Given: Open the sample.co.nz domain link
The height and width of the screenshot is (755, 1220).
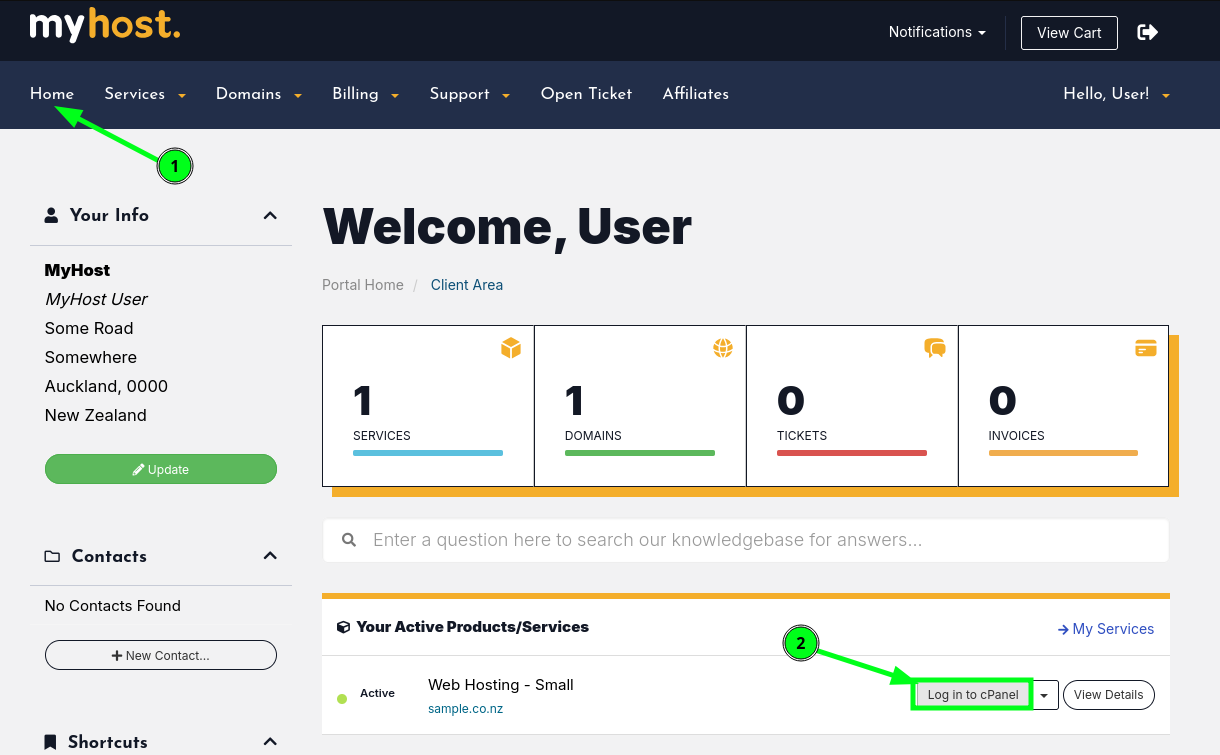Looking at the screenshot, I should pyautogui.click(x=465, y=709).
